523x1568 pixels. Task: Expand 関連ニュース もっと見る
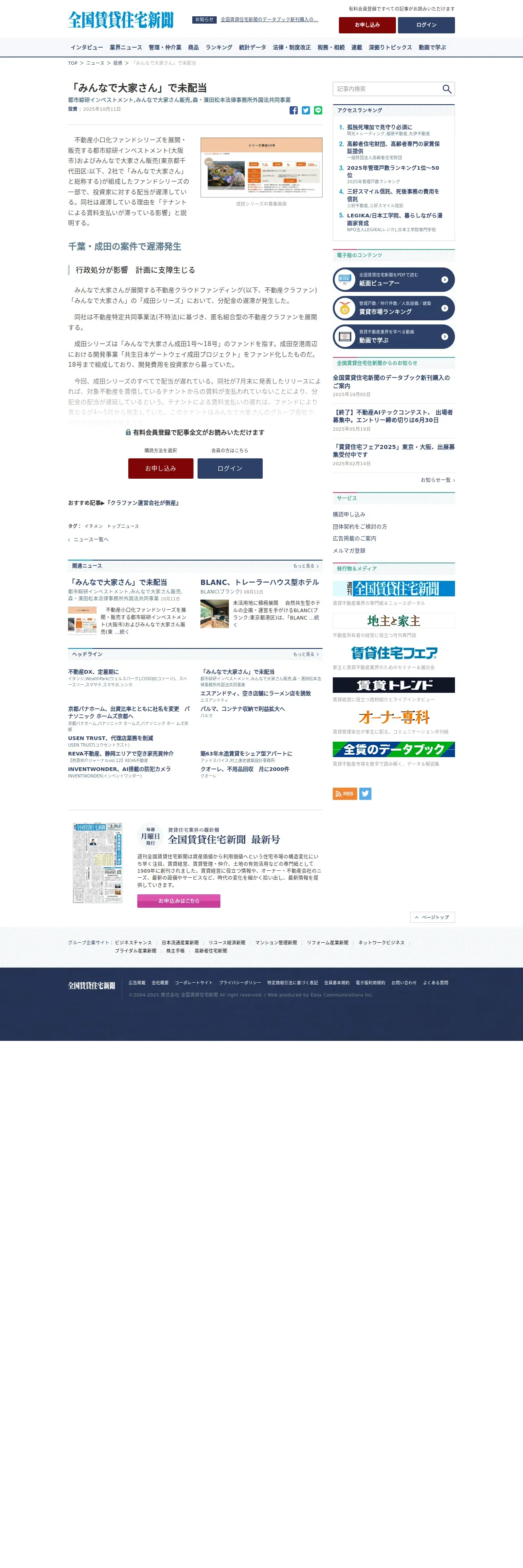coord(305,566)
